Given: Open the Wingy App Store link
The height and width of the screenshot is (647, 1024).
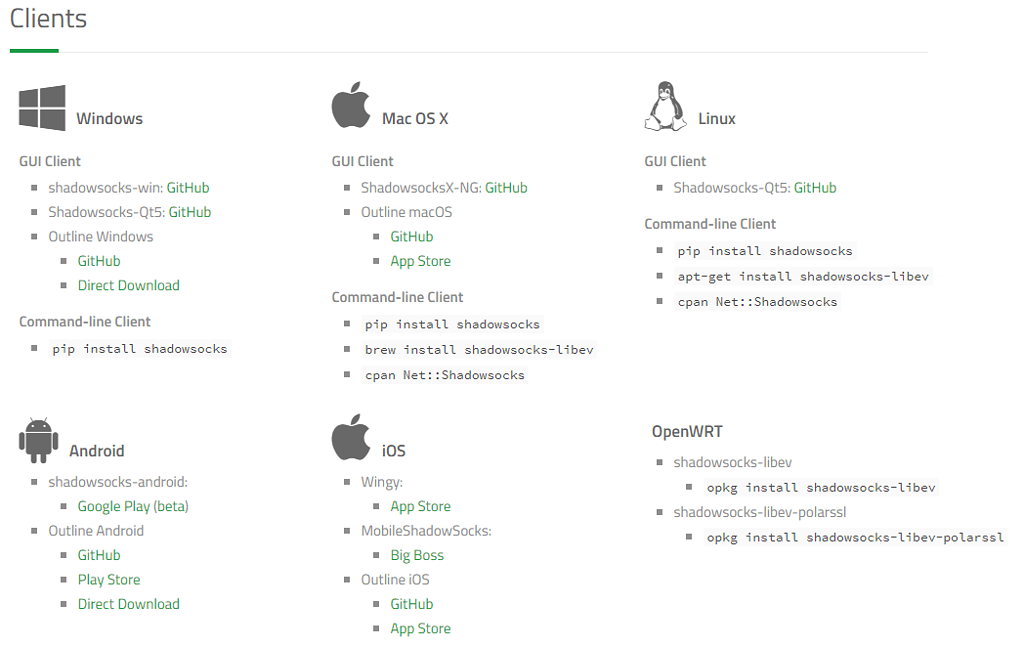Looking at the screenshot, I should click(x=420, y=506).
